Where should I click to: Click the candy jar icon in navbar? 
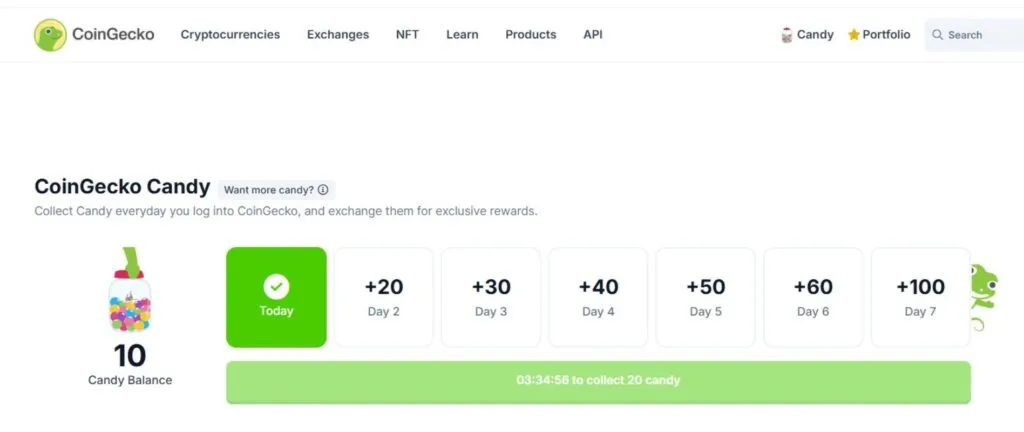click(x=787, y=35)
